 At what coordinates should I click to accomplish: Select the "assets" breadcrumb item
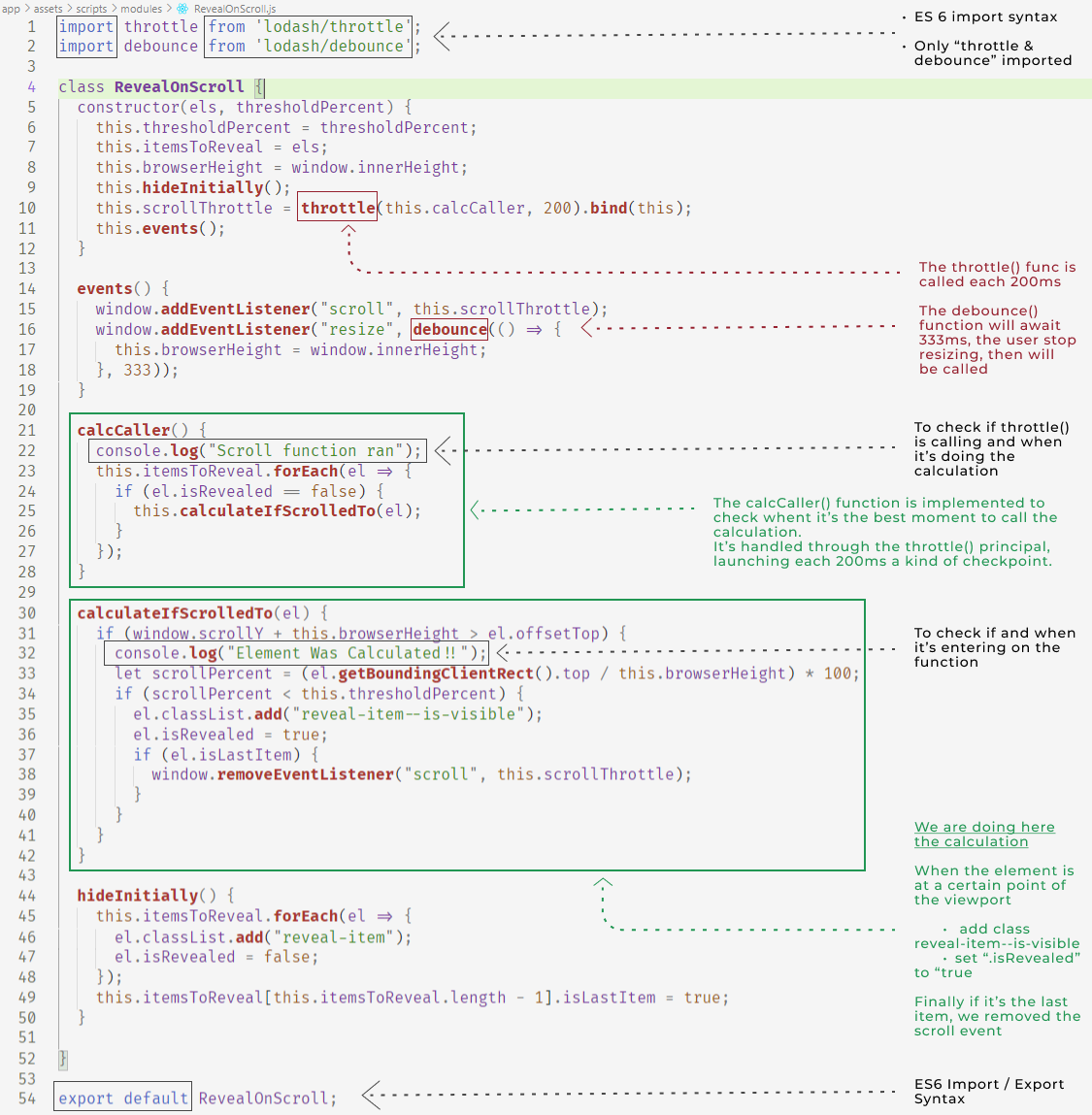point(48,9)
